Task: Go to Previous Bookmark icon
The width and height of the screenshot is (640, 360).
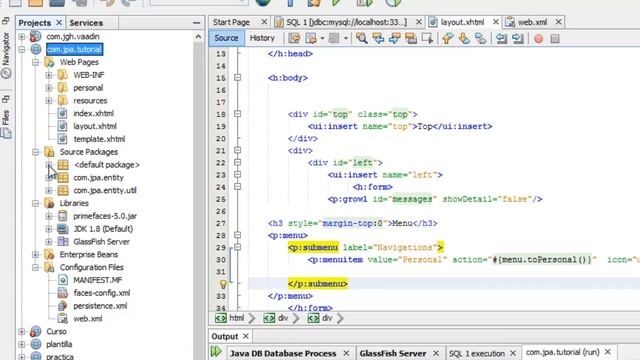Action: [x=448, y=38]
